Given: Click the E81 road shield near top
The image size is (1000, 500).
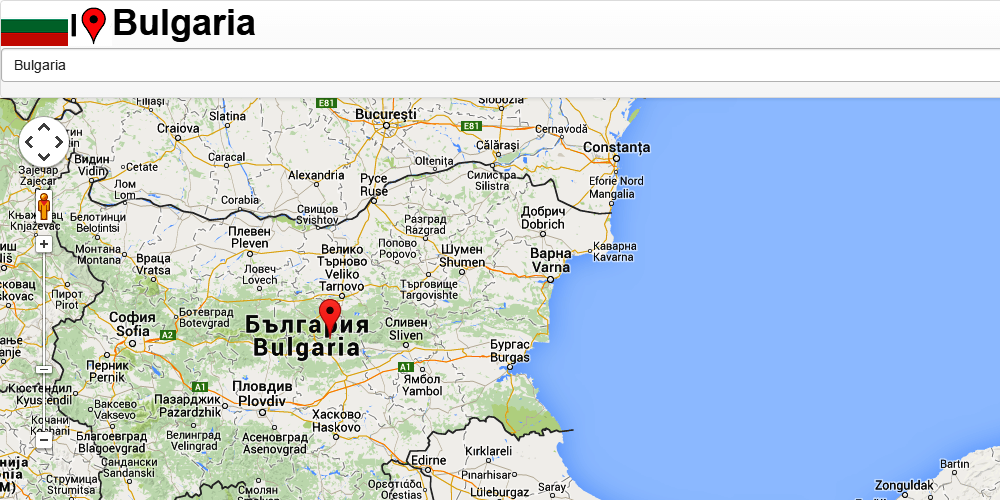Looking at the screenshot, I should 326,103.
